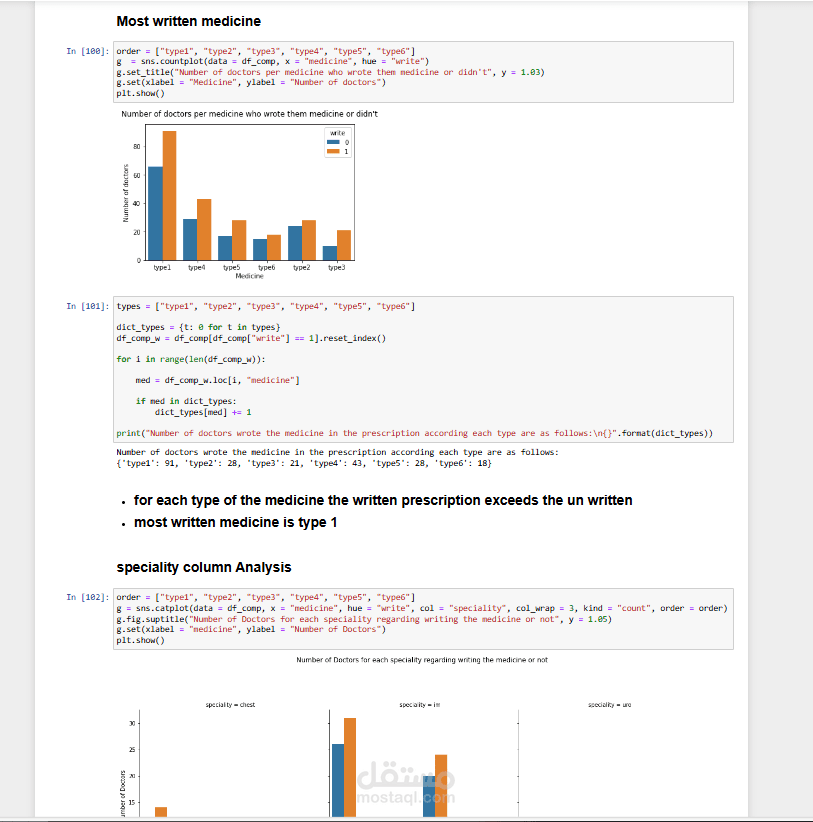Click the blue bar above type1
The image size is (813, 822).
point(155,213)
